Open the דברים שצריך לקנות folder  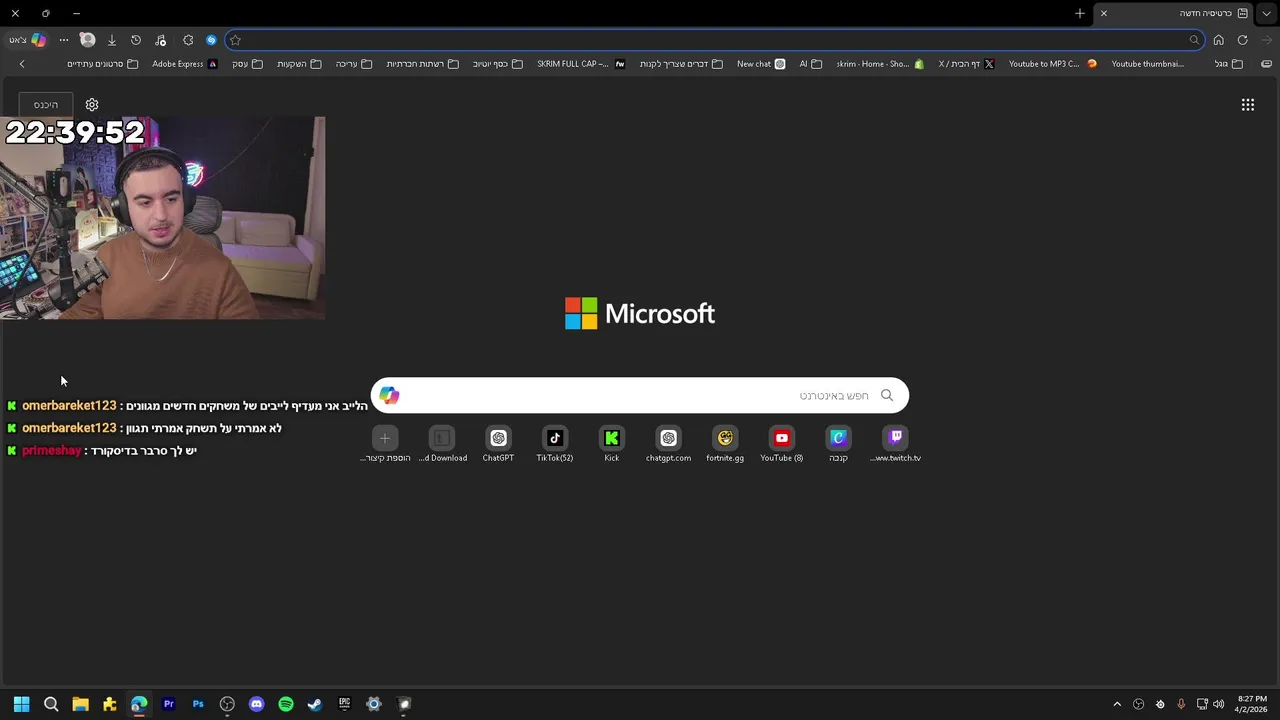(x=680, y=64)
